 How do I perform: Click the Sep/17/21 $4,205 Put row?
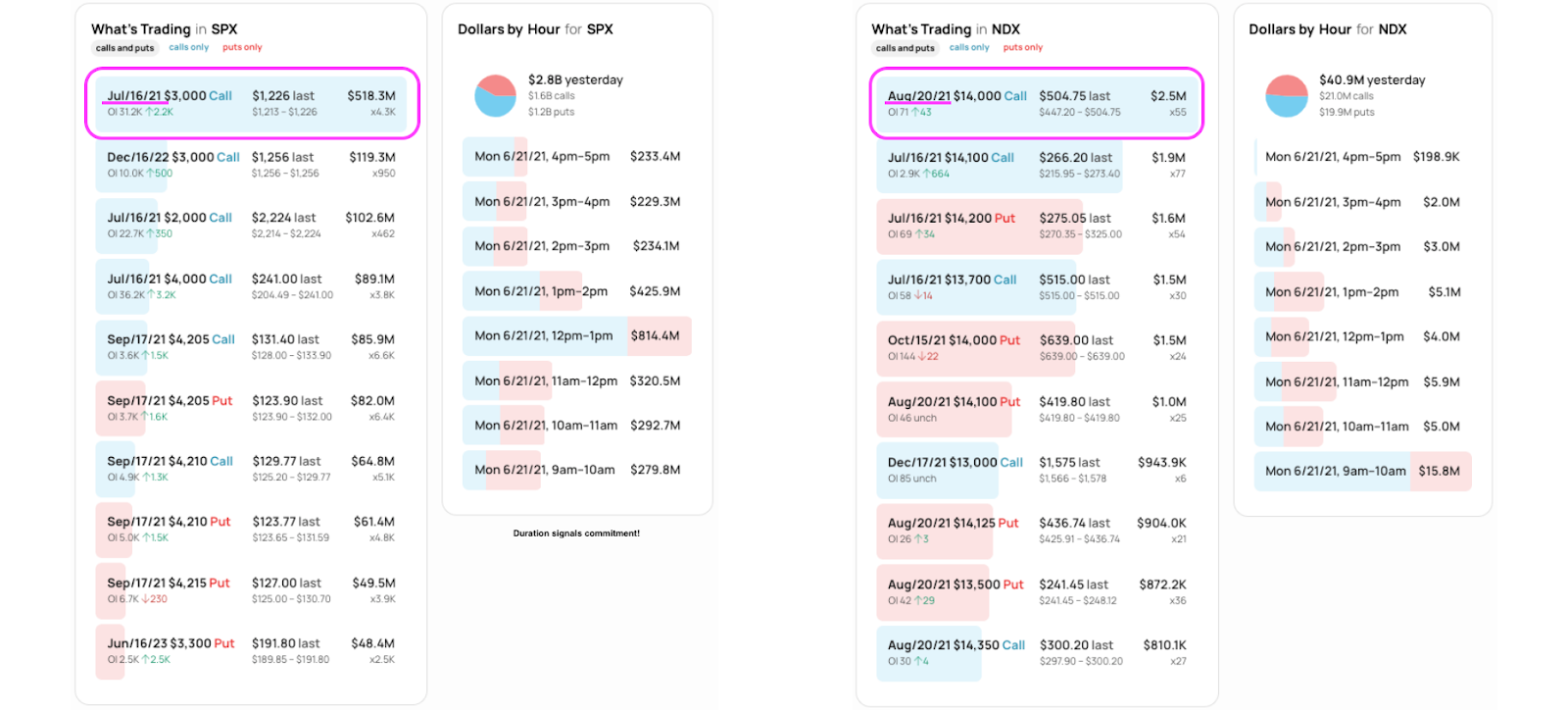pyautogui.click(x=251, y=408)
